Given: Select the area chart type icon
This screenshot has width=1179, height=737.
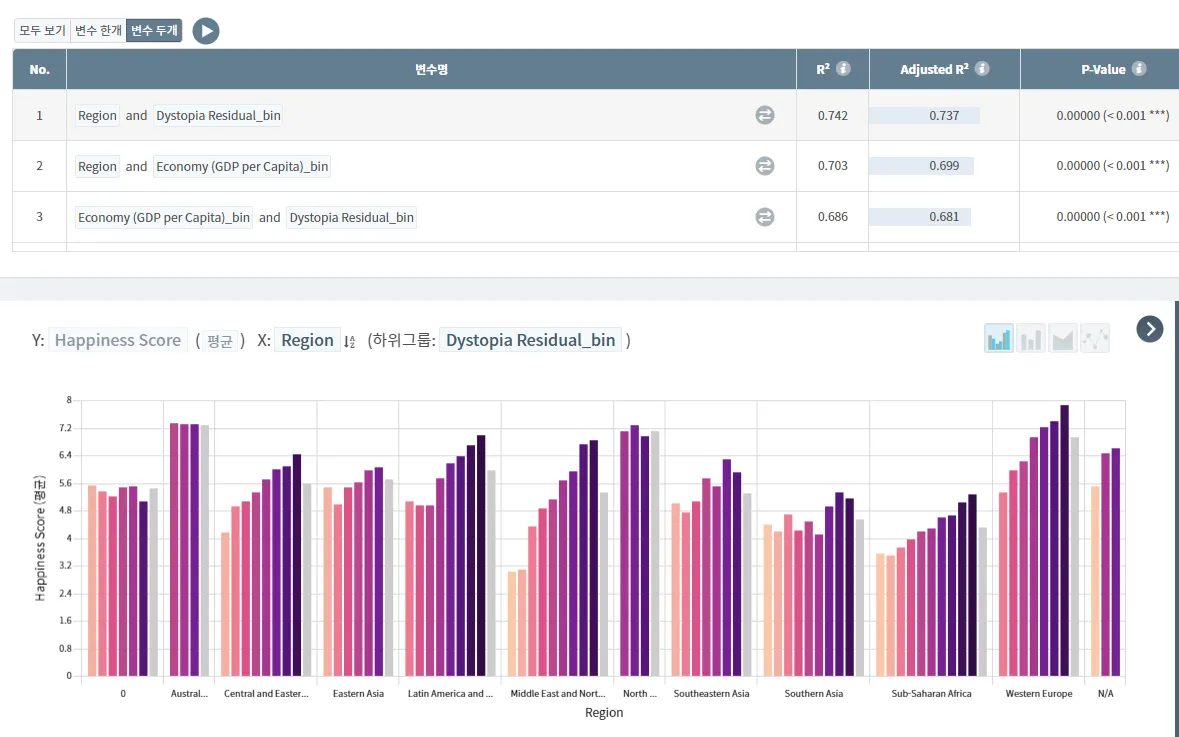Looking at the screenshot, I should (x=1063, y=338).
